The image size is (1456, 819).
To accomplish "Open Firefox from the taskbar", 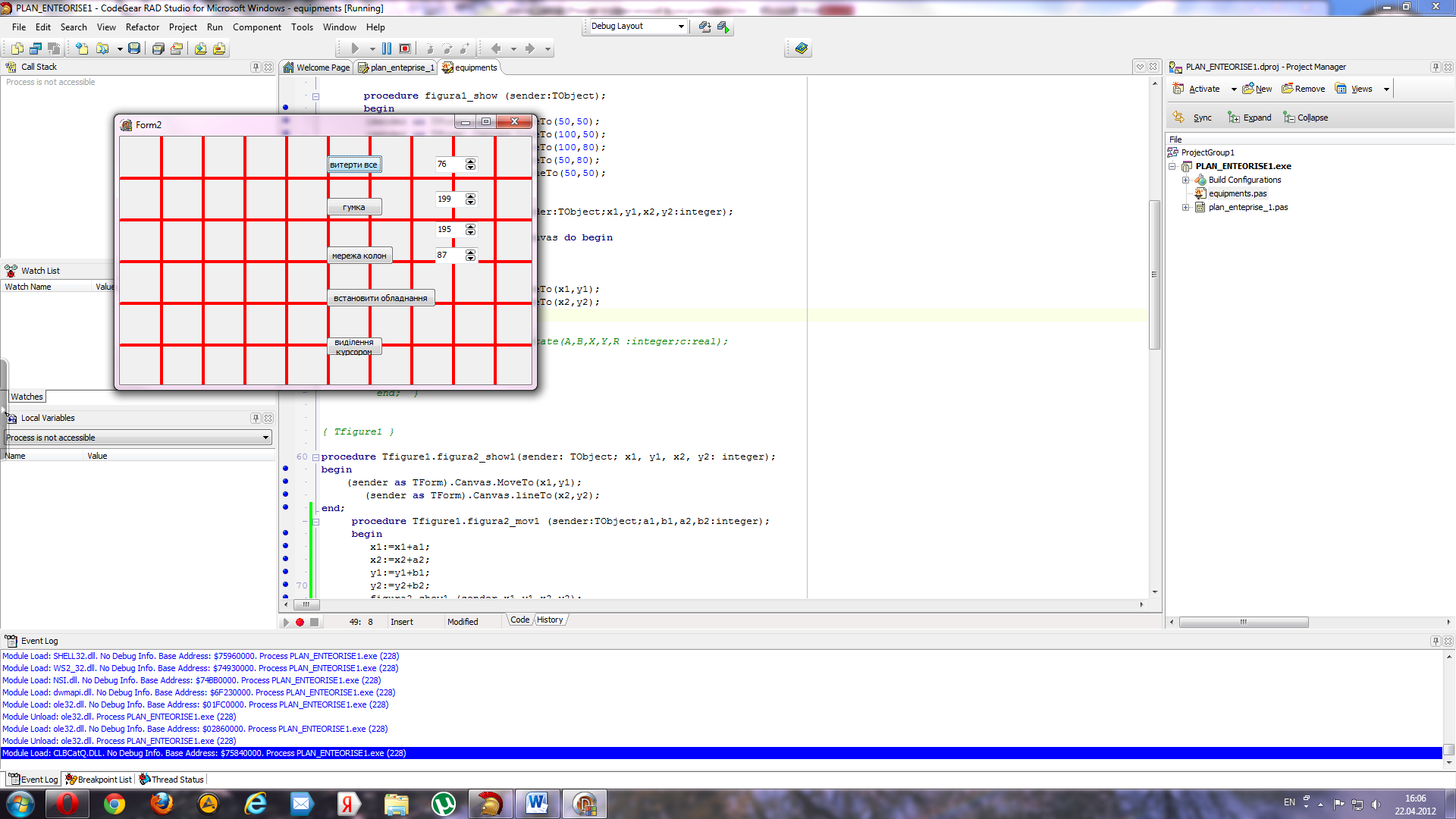I will 162,803.
